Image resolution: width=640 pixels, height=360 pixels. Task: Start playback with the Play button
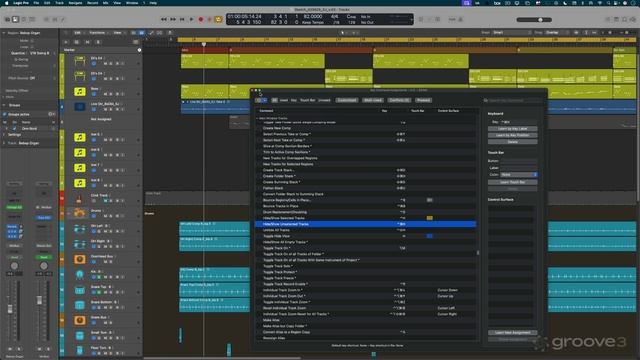[x=191, y=19]
